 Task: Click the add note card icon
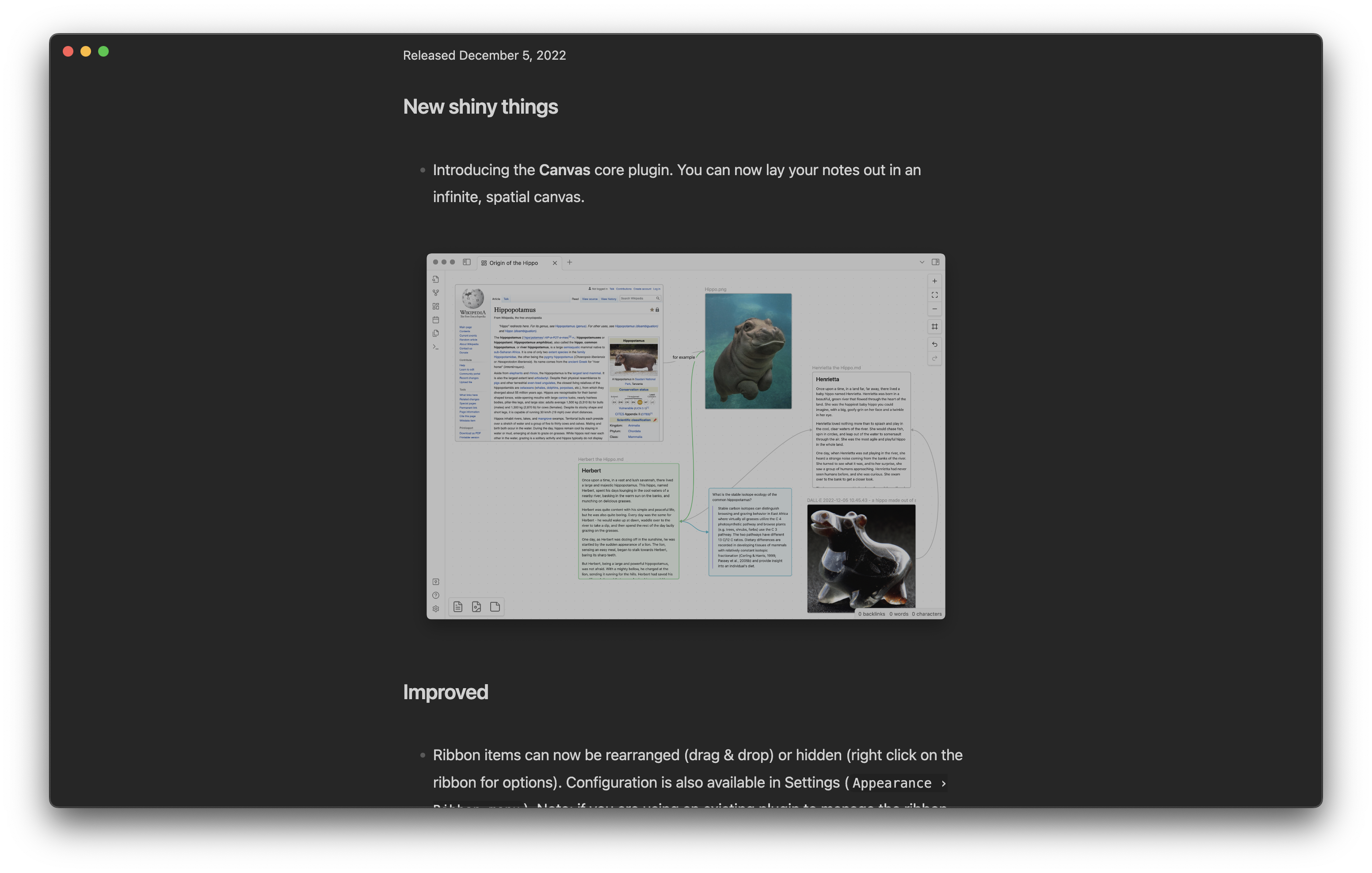[x=457, y=607]
